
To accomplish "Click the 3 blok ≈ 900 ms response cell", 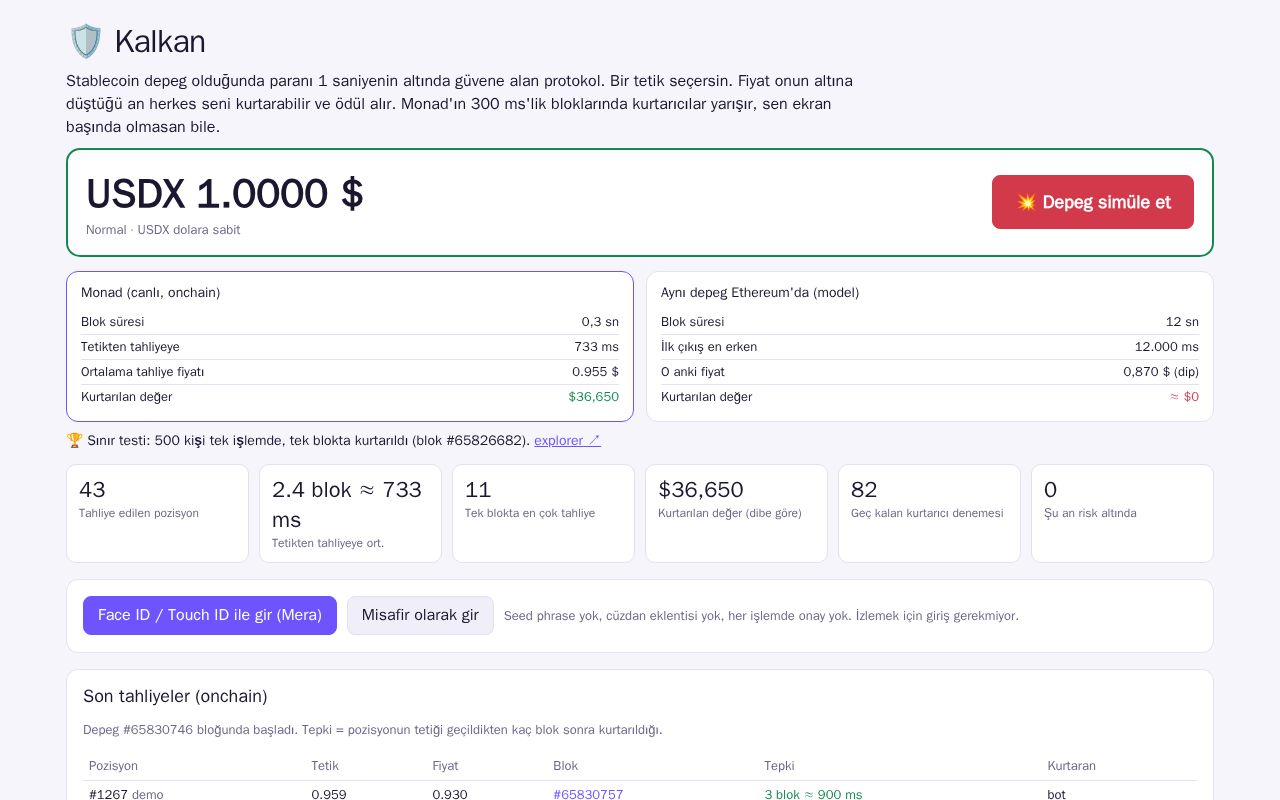I will coord(813,794).
